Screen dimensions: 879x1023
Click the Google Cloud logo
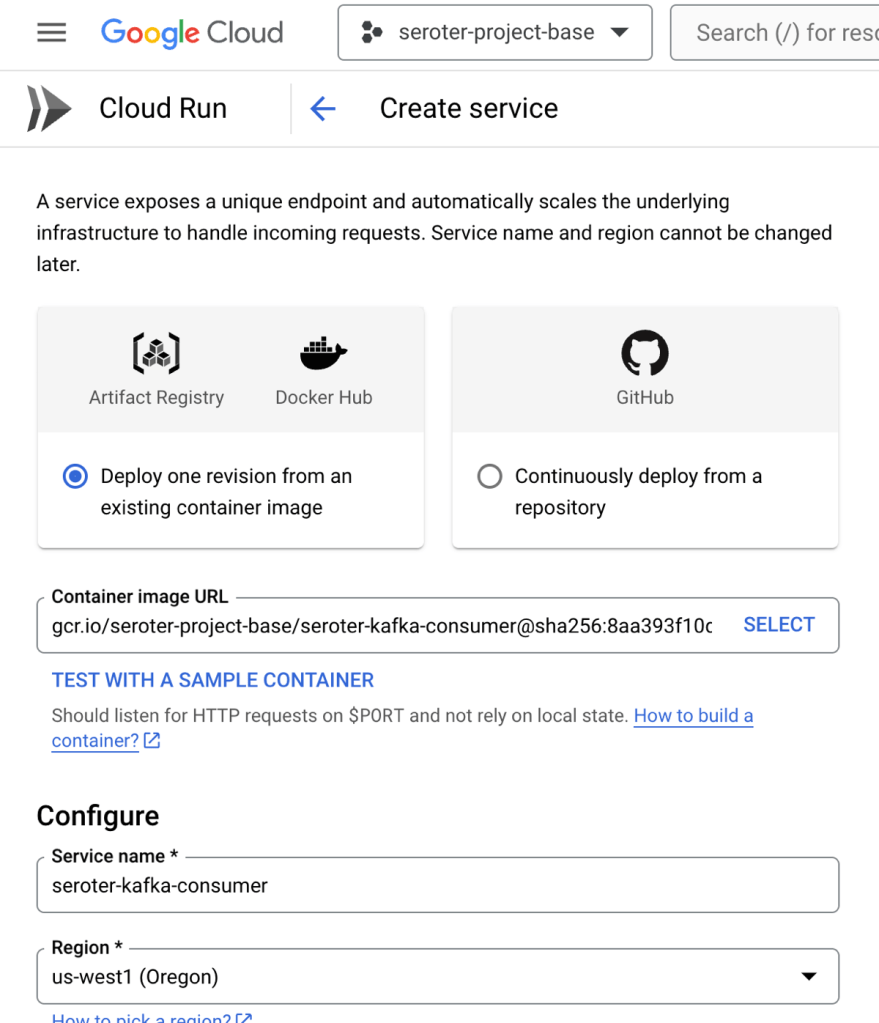pos(192,33)
